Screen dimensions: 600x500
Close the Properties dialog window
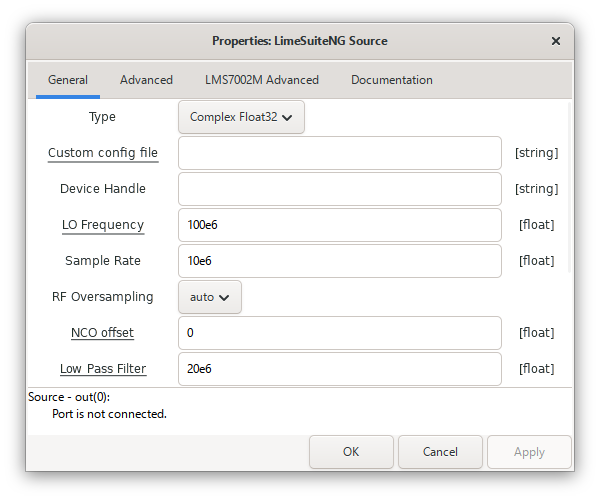[x=556, y=41]
